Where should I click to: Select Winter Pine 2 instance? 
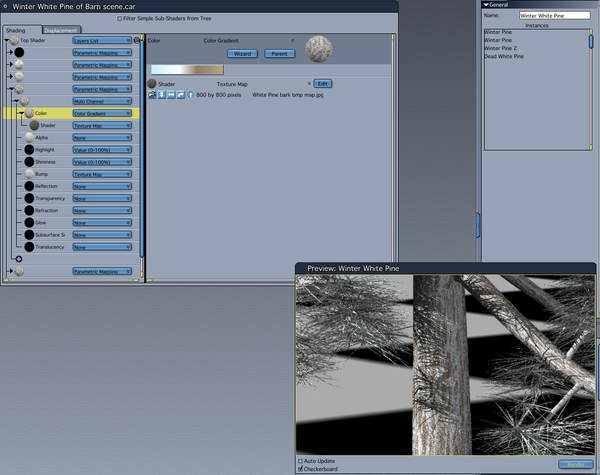click(500, 48)
